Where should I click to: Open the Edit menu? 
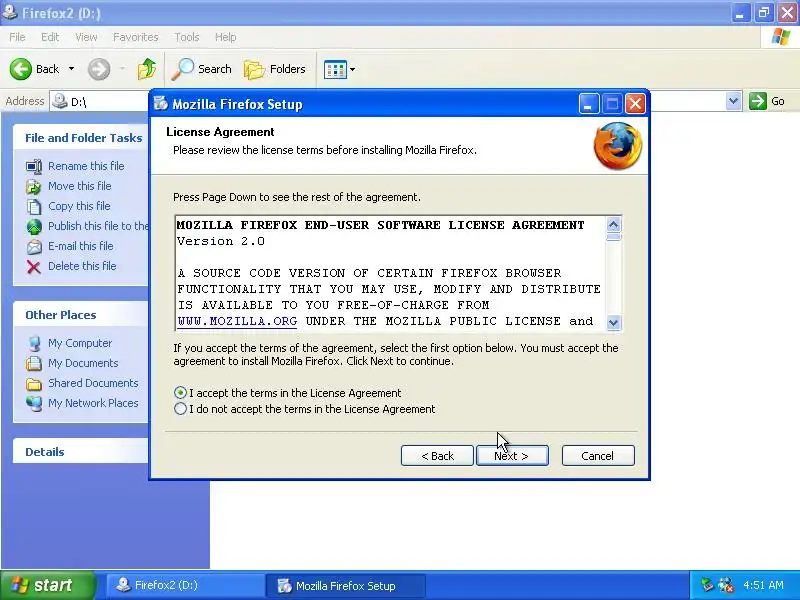(x=49, y=37)
